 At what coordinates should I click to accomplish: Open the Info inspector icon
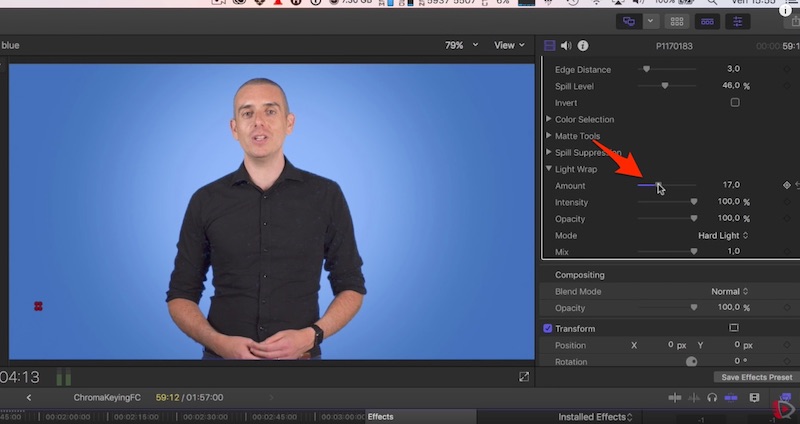click(x=583, y=45)
